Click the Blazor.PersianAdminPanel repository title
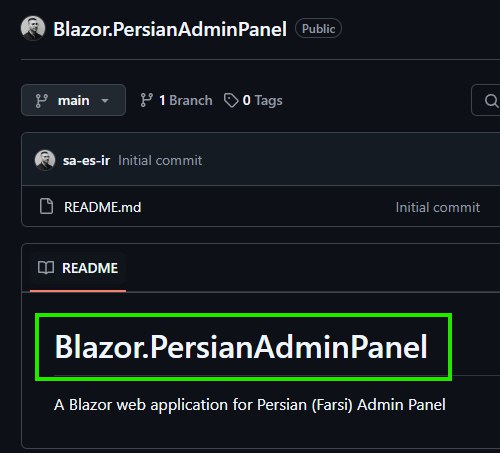This screenshot has height=453, width=500. (170, 29)
